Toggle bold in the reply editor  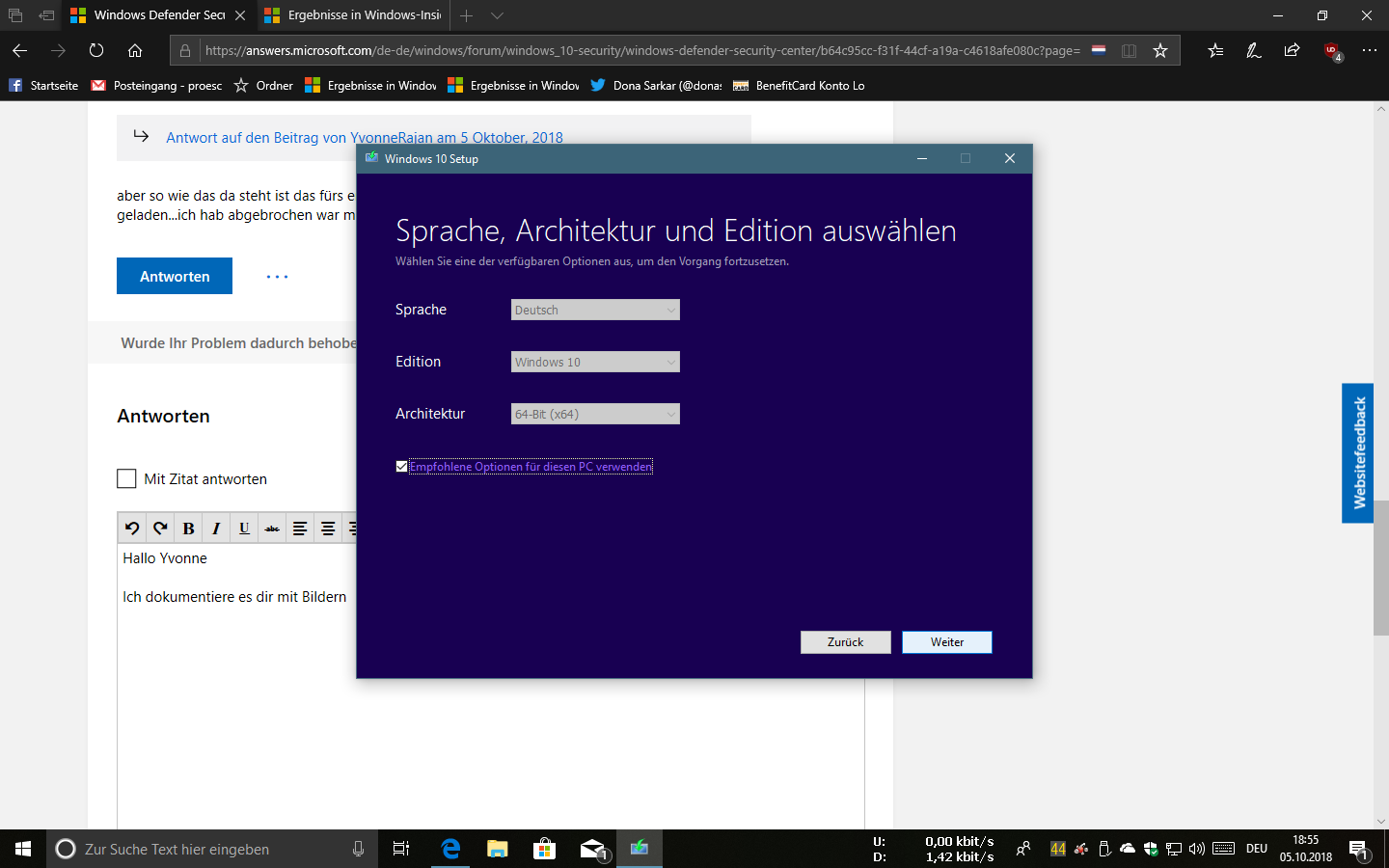point(188,529)
